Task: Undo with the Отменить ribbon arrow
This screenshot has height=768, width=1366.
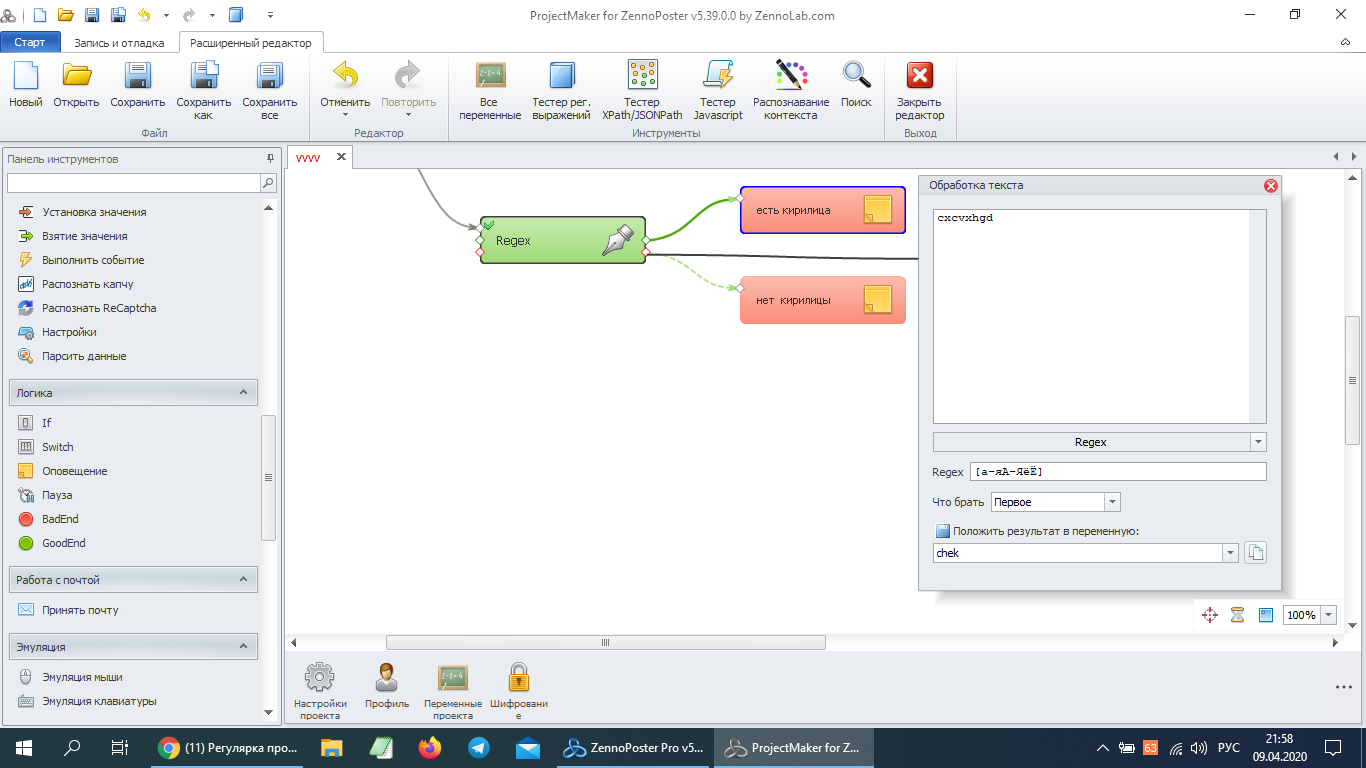Action: tap(345, 75)
